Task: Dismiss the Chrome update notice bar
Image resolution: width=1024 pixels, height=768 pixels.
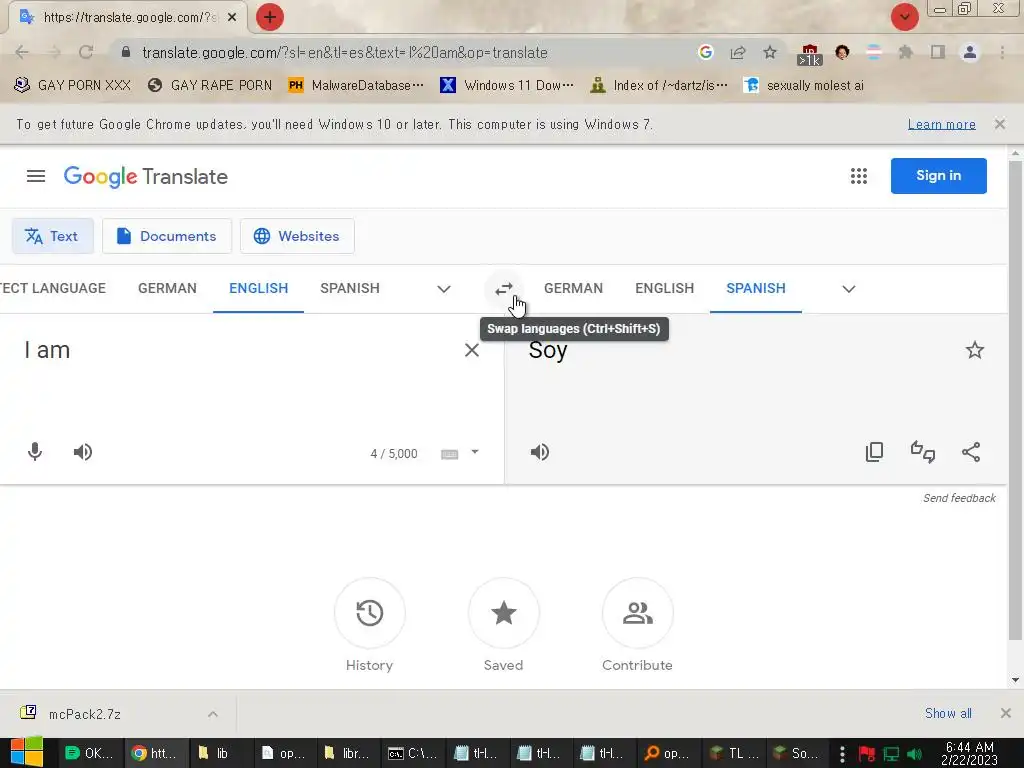Action: pos(999,124)
